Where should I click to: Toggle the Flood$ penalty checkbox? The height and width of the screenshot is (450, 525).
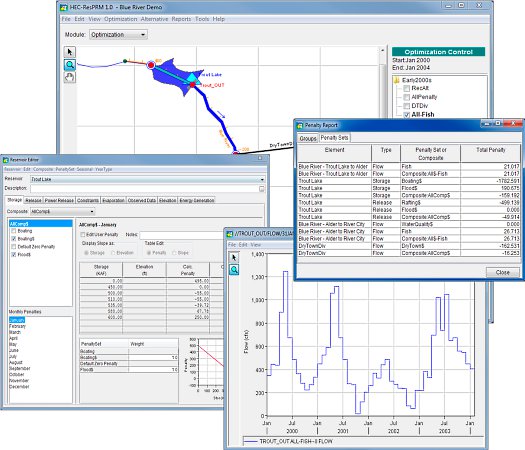14,254
